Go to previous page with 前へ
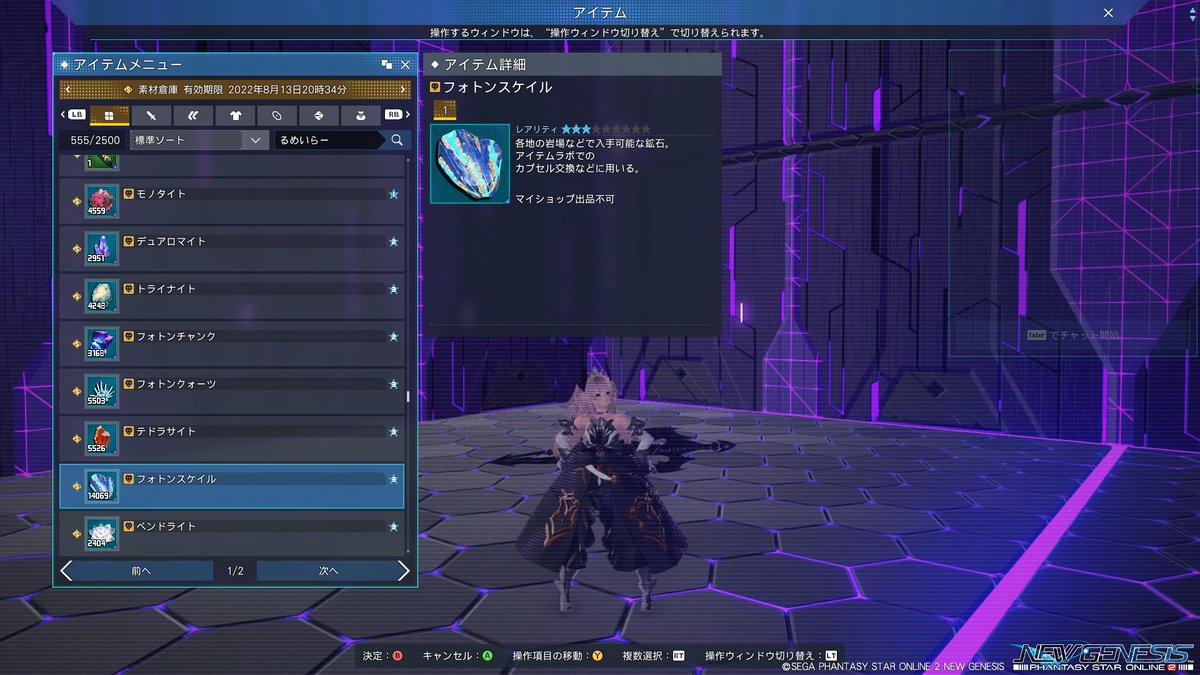The image size is (1200, 675). (x=136, y=571)
